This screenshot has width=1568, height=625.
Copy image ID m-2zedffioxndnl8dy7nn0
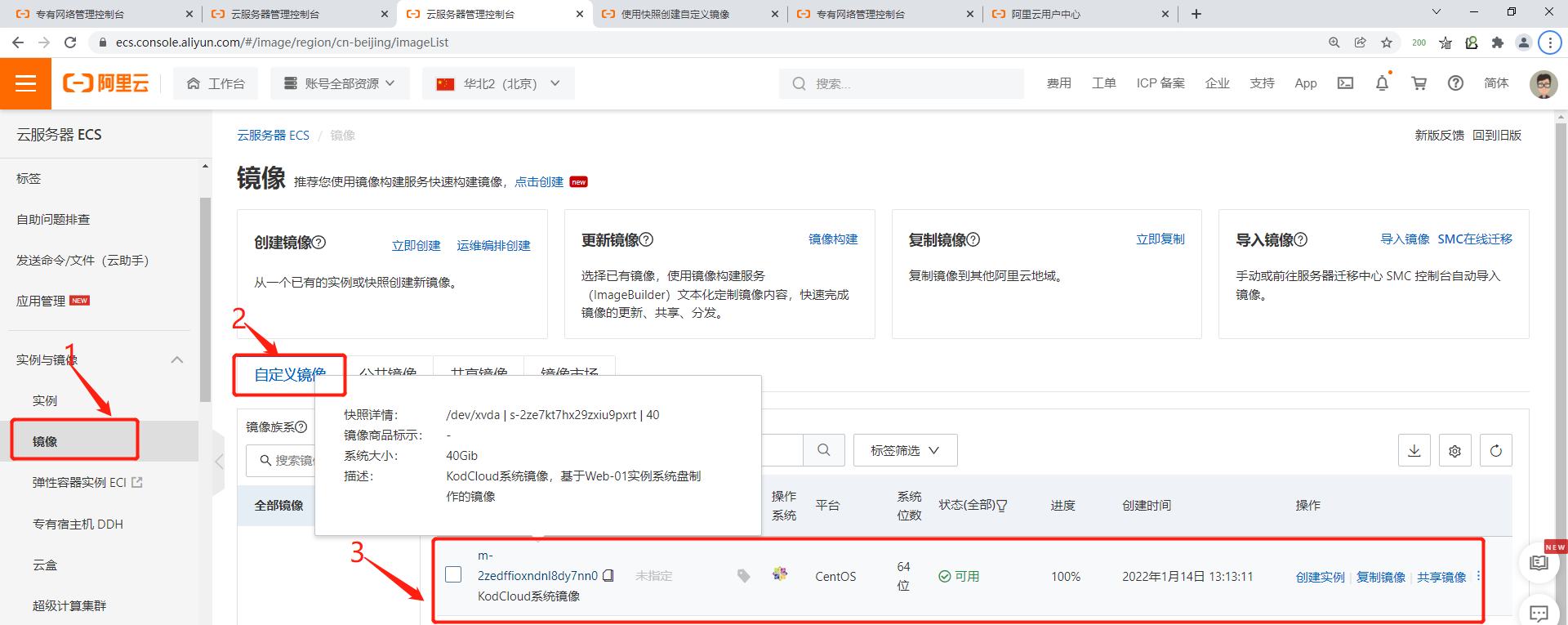click(608, 576)
